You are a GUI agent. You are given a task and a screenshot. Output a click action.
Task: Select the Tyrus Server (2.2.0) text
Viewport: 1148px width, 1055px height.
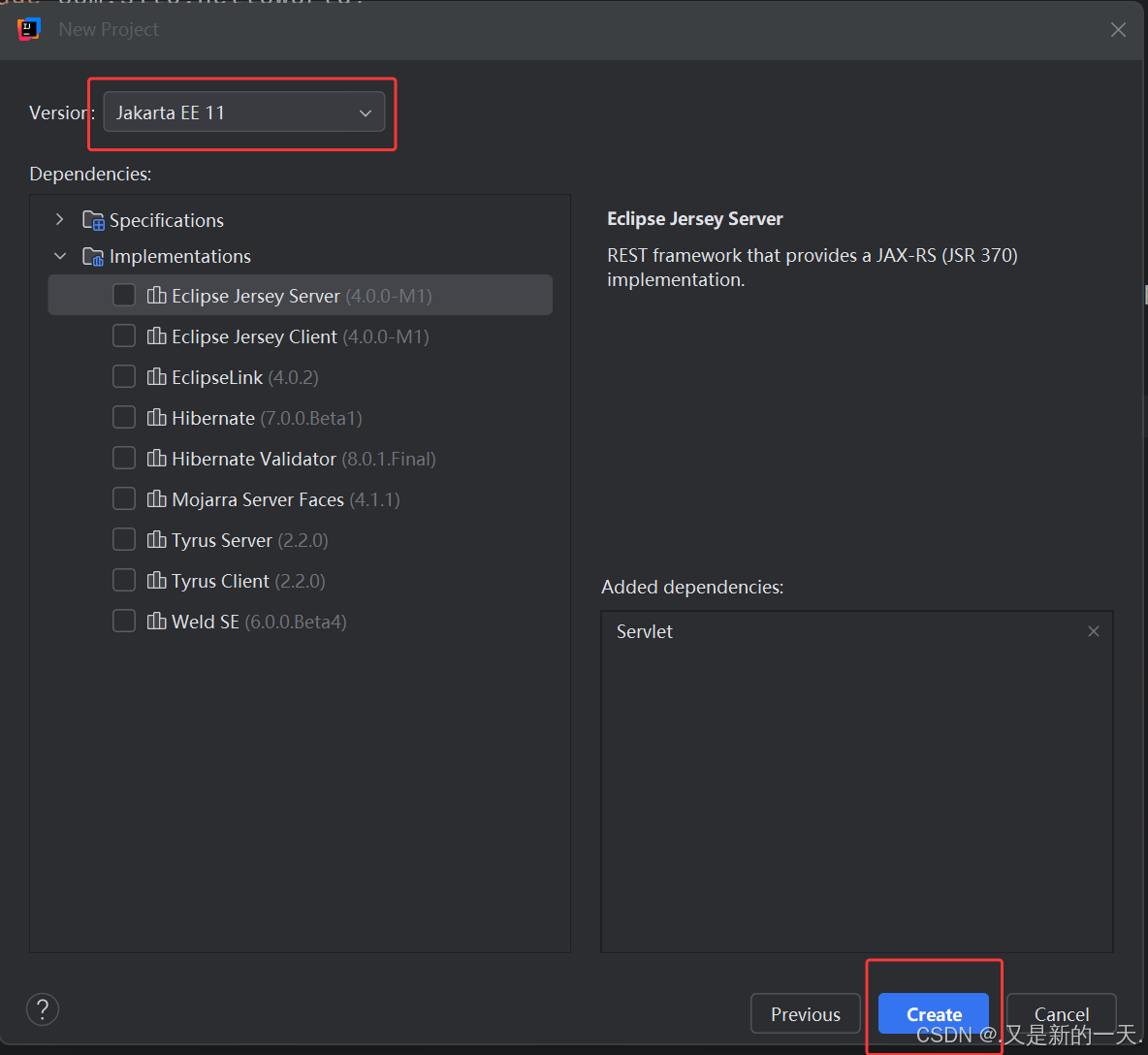tap(249, 540)
